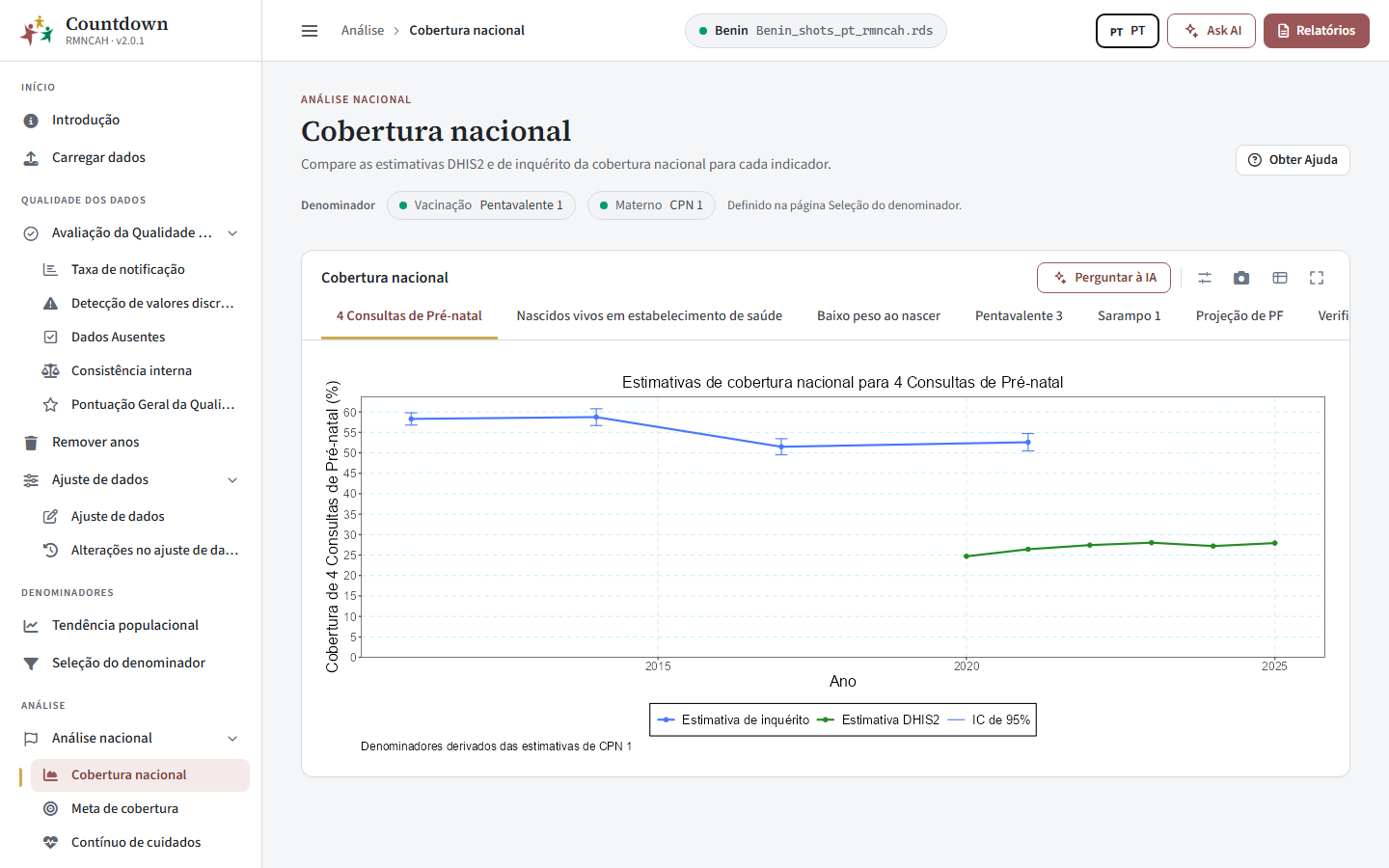Collapse the Ajuste de dados group chevron
The height and width of the screenshot is (868, 1389).
(232, 480)
